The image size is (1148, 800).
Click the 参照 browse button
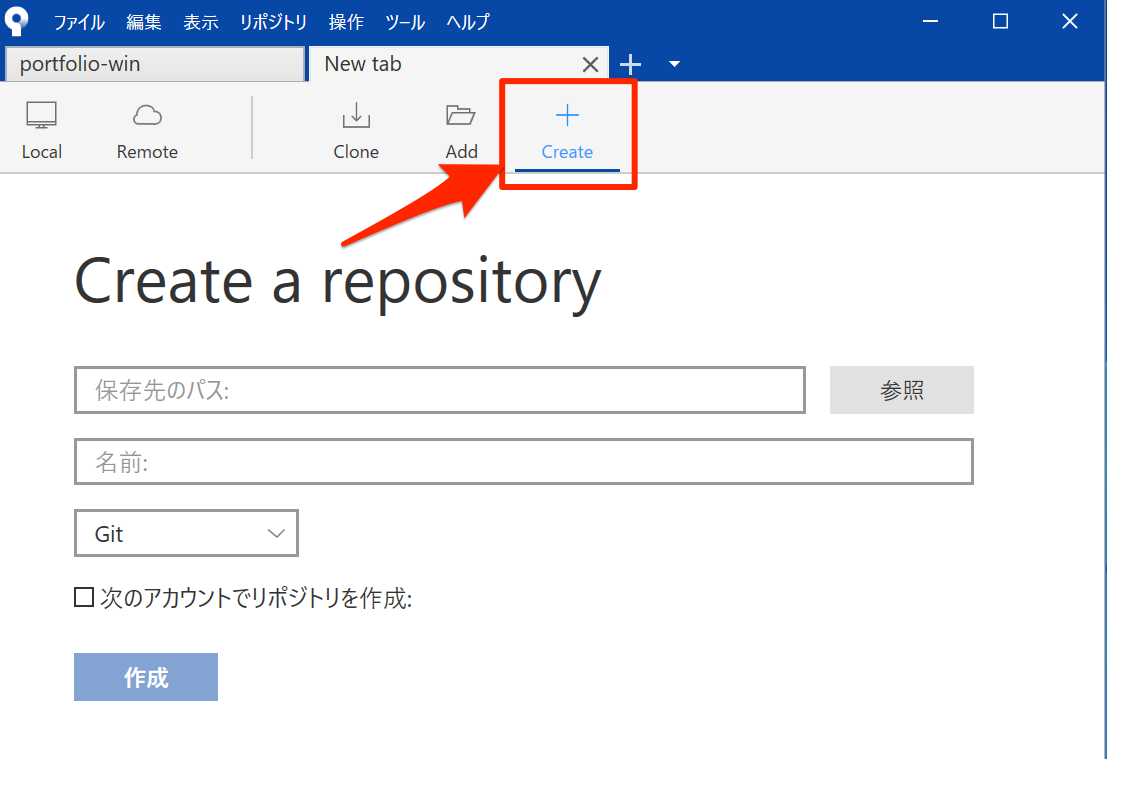pos(901,390)
